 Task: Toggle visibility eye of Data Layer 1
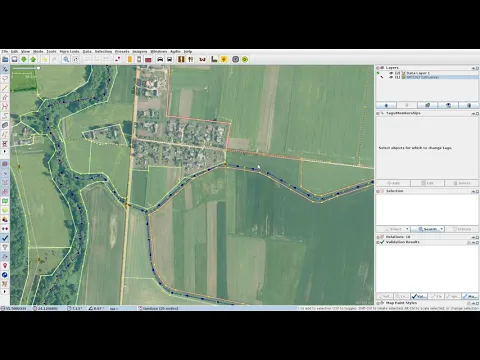pyautogui.click(x=391, y=73)
